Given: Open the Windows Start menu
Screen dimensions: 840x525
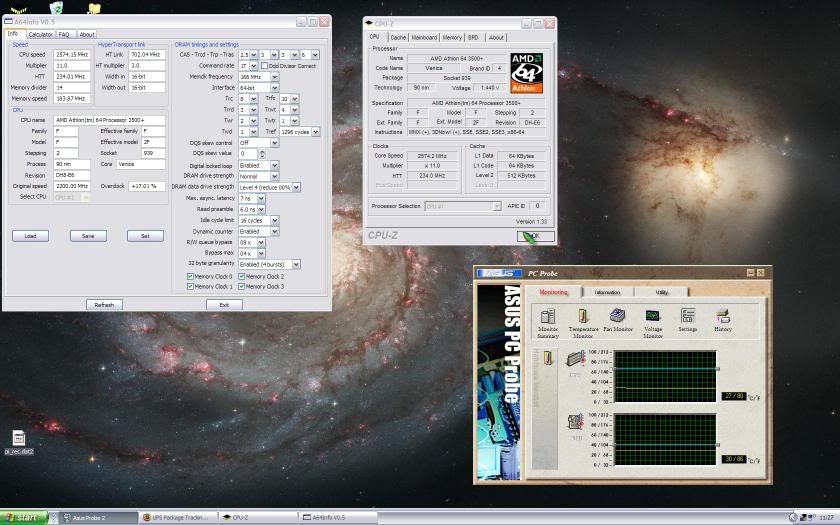Looking at the screenshot, I should (x=24, y=518).
